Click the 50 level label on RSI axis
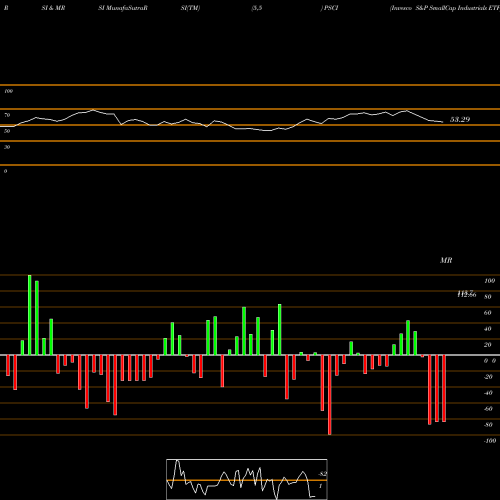The image size is (500, 500). (7, 131)
